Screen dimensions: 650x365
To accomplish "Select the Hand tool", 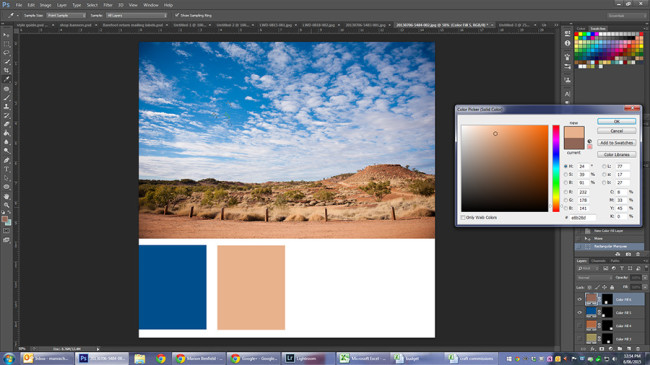I will [6, 196].
